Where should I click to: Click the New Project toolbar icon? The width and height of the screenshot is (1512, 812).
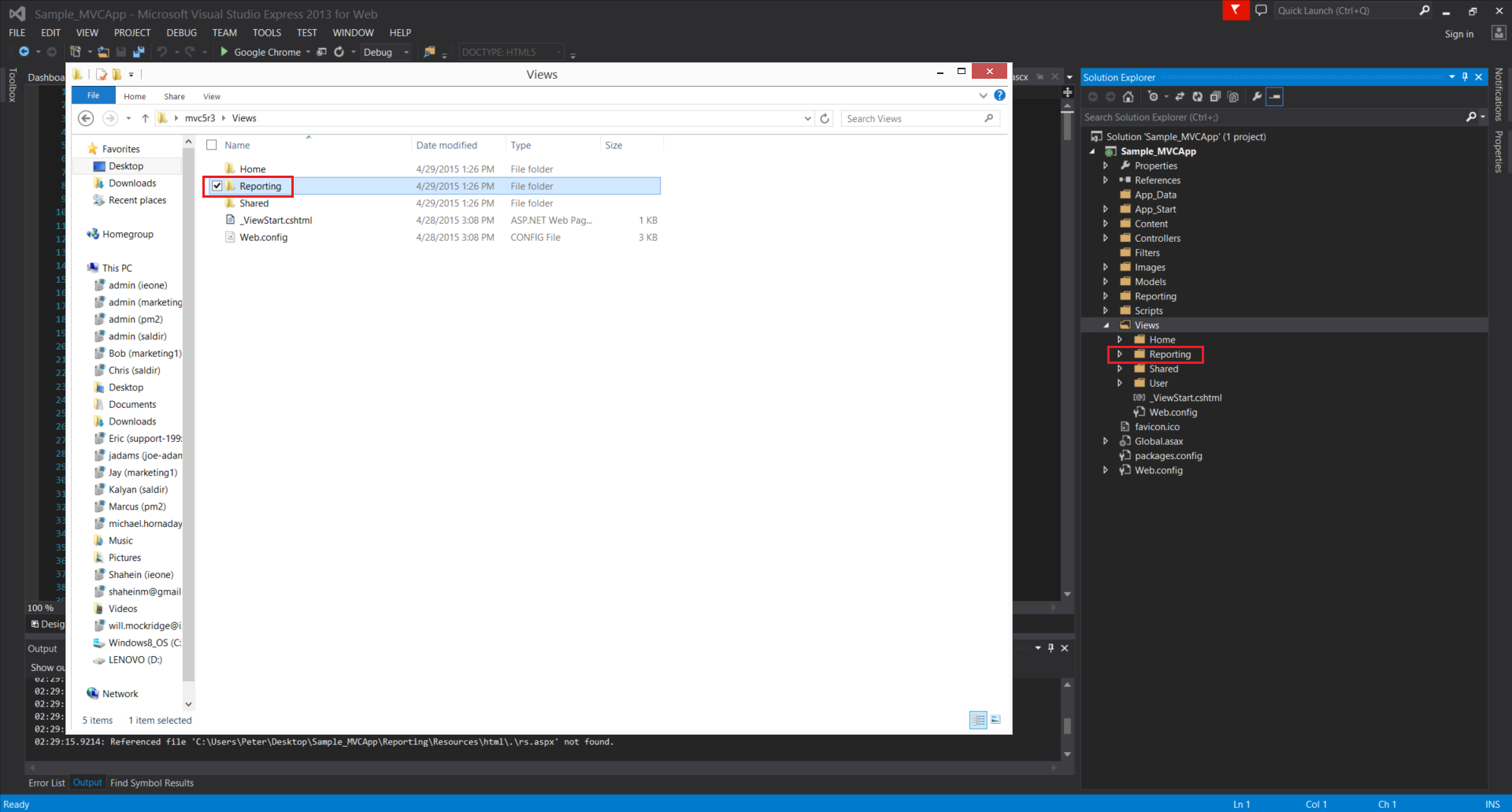(x=76, y=52)
